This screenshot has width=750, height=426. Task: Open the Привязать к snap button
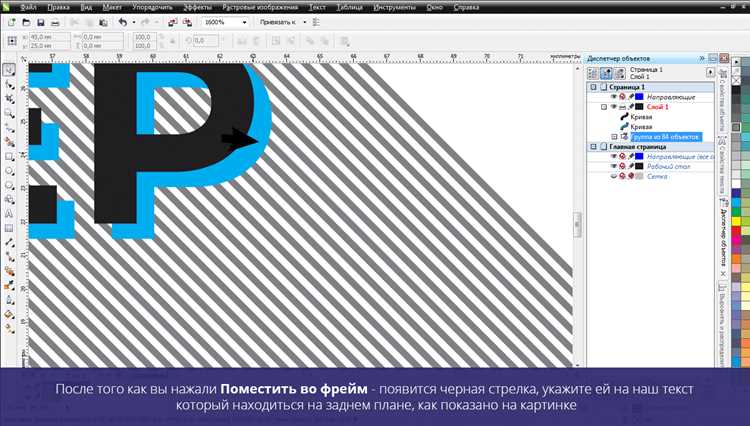click(x=283, y=22)
